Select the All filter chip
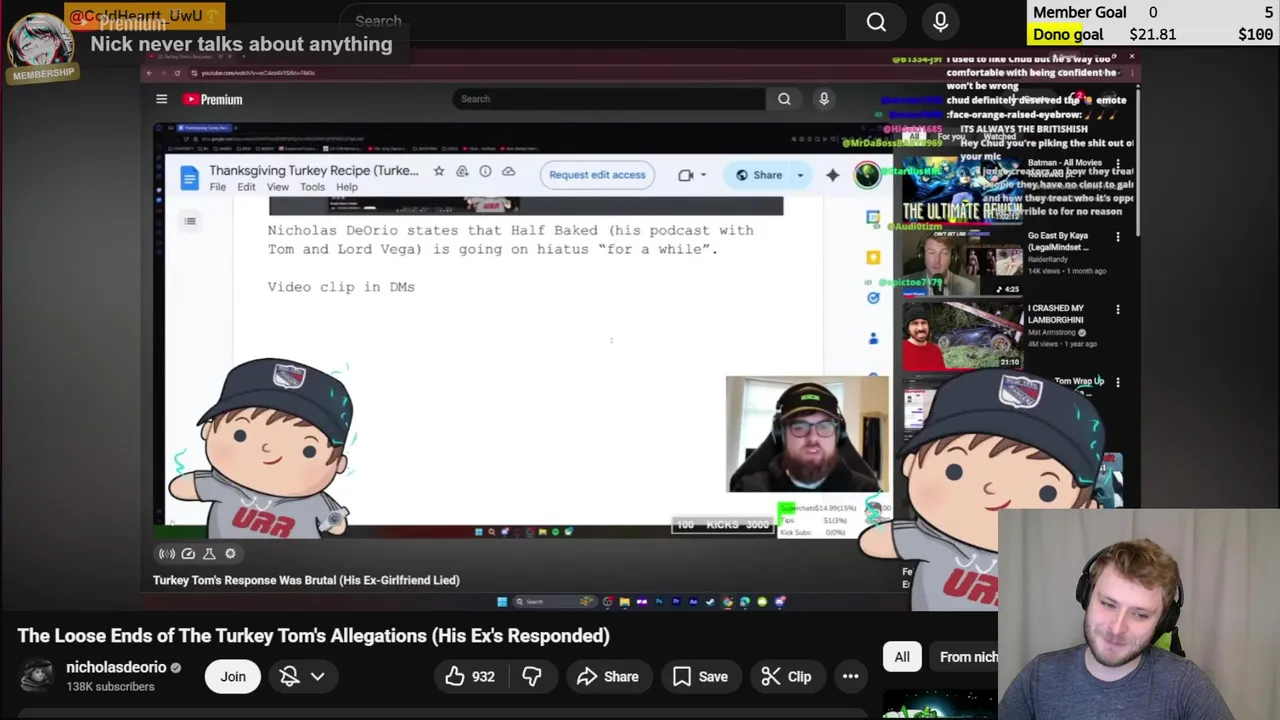The height and width of the screenshot is (720, 1280). (x=902, y=657)
